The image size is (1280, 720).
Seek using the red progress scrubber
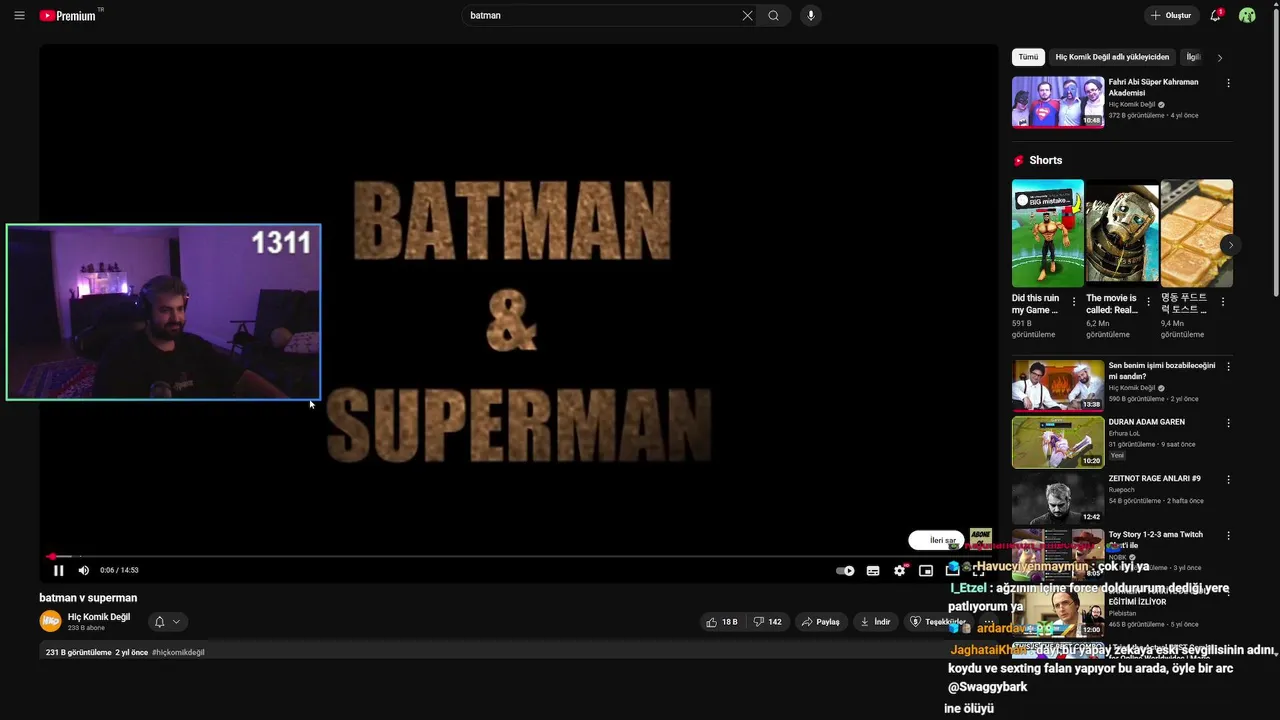[x=51, y=556]
